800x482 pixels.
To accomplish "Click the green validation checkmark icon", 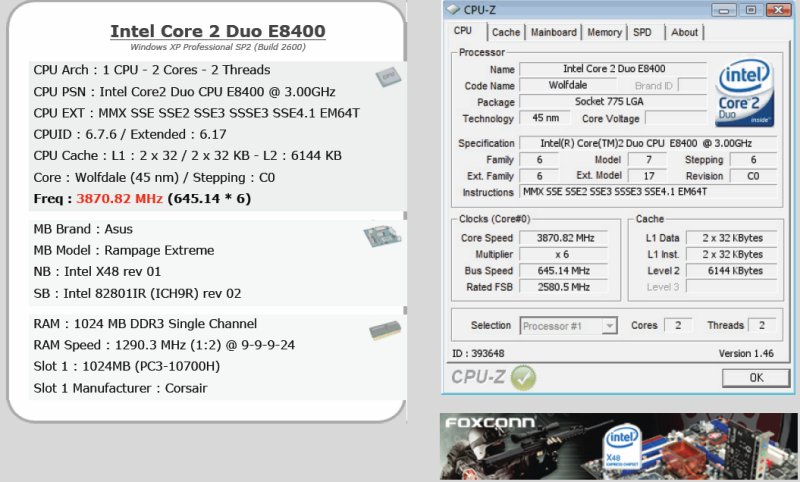I will click(523, 378).
